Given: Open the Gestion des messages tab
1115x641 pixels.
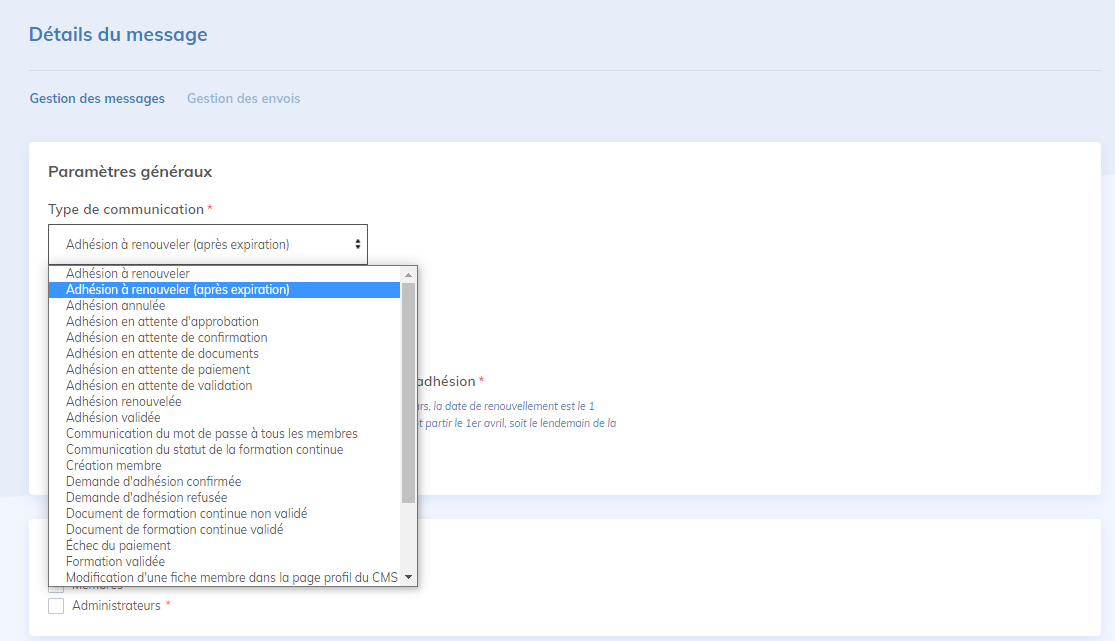Looking at the screenshot, I should tap(97, 99).
